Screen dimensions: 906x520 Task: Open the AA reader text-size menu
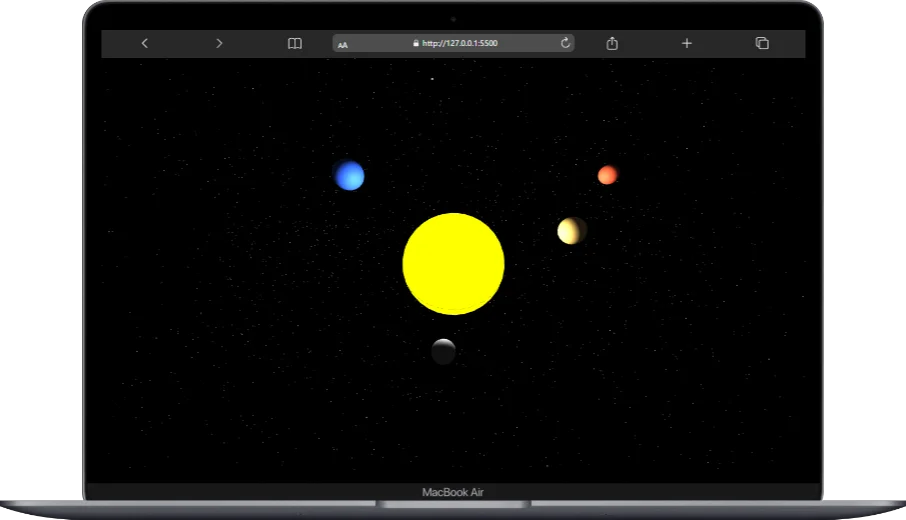click(343, 44)
